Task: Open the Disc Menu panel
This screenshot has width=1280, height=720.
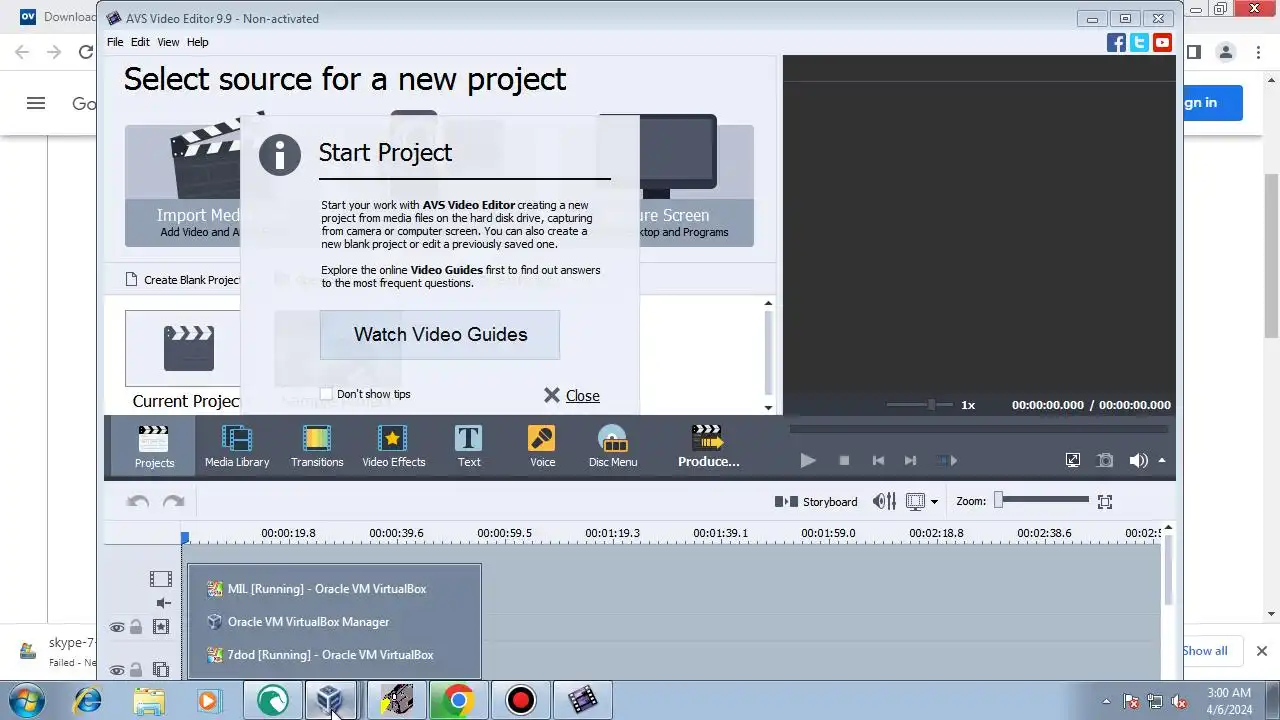Action: 613,446
